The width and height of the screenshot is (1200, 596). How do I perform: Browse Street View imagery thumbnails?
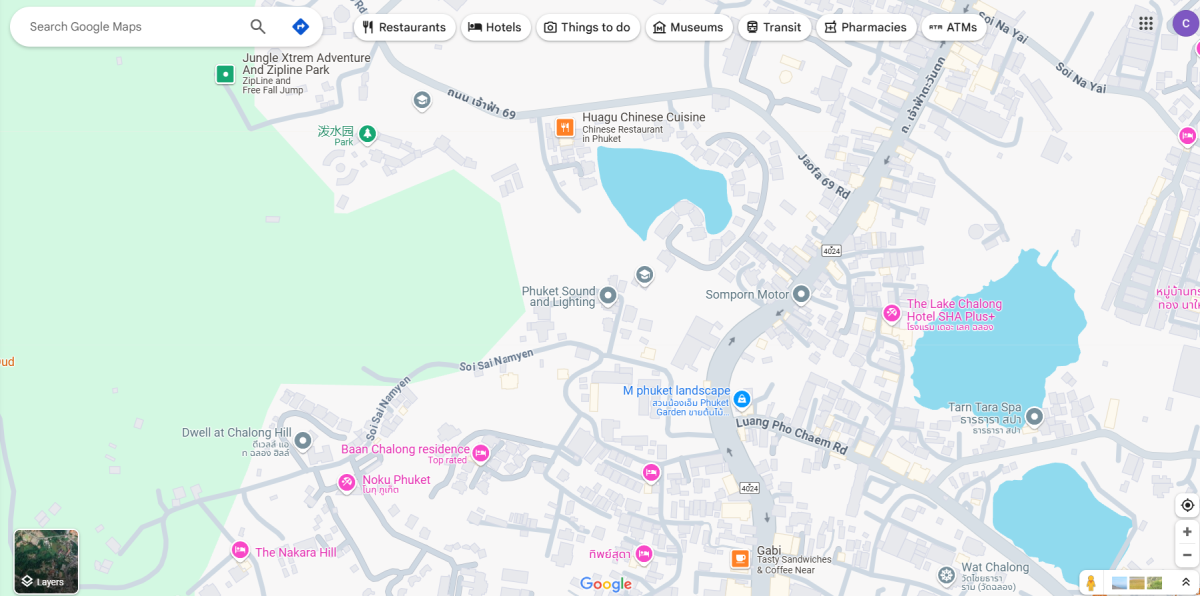tap(1138, 582)
